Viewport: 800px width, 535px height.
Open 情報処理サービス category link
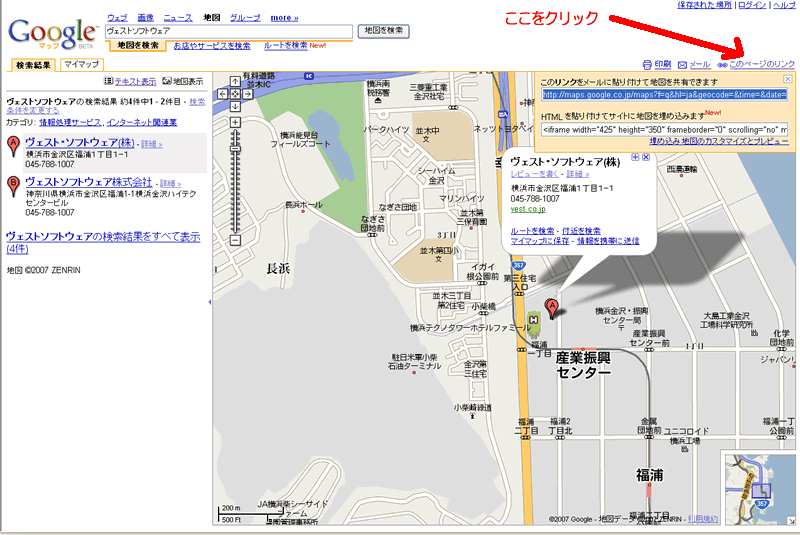pyautogui.click(x=70, y=122)
